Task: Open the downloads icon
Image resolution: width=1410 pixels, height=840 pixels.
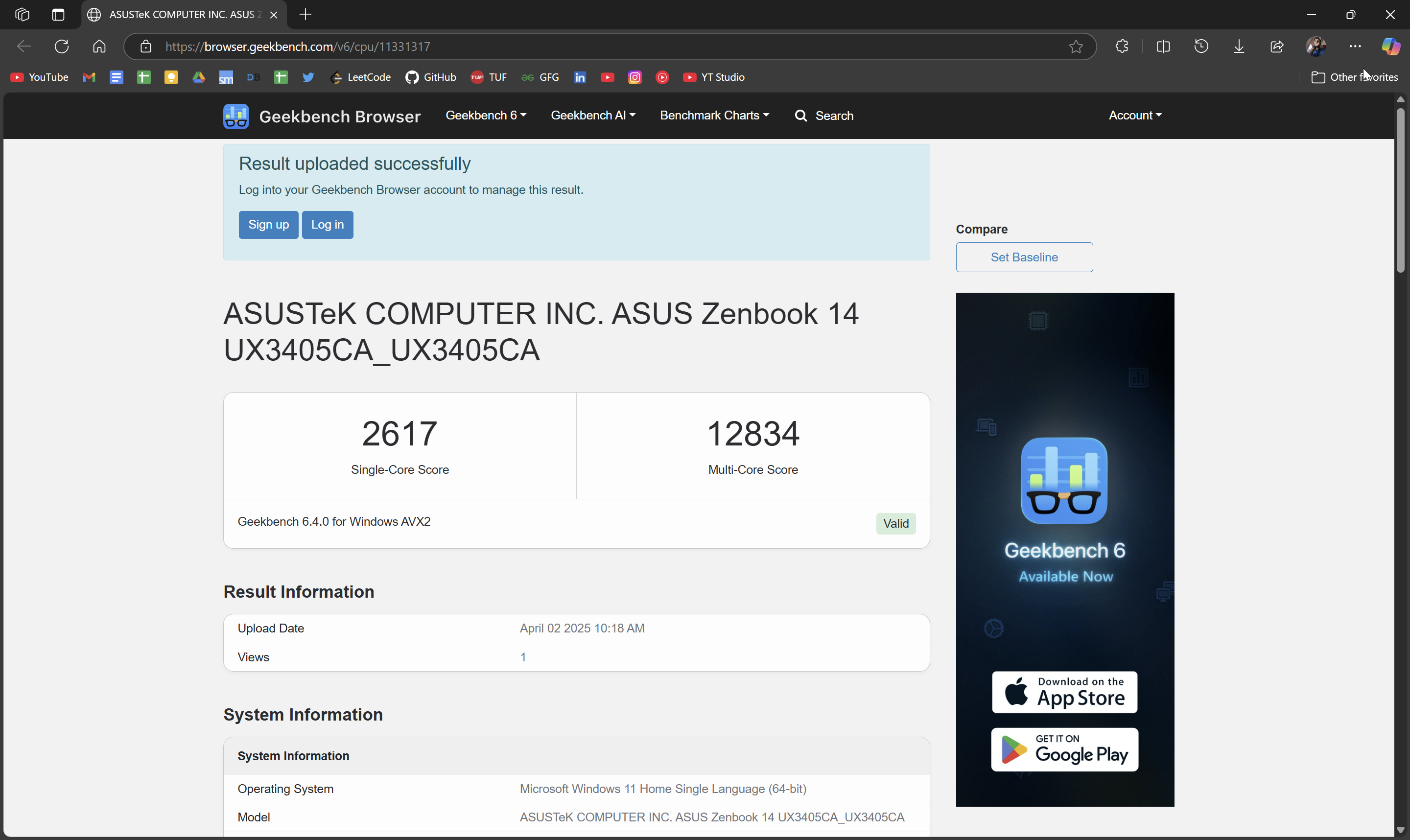Action: pos(1239,47)
